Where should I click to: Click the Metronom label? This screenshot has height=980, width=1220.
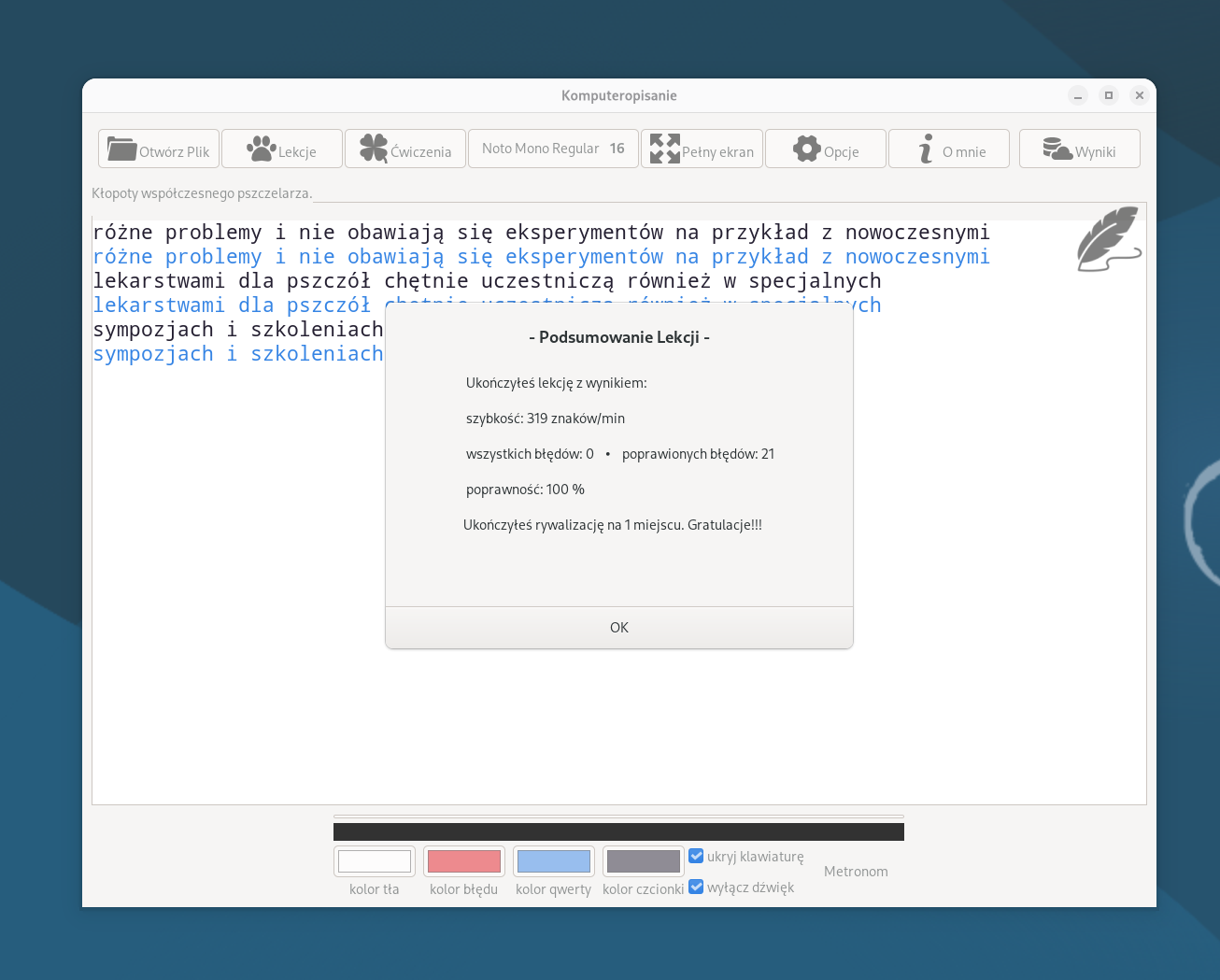(856, 872)
